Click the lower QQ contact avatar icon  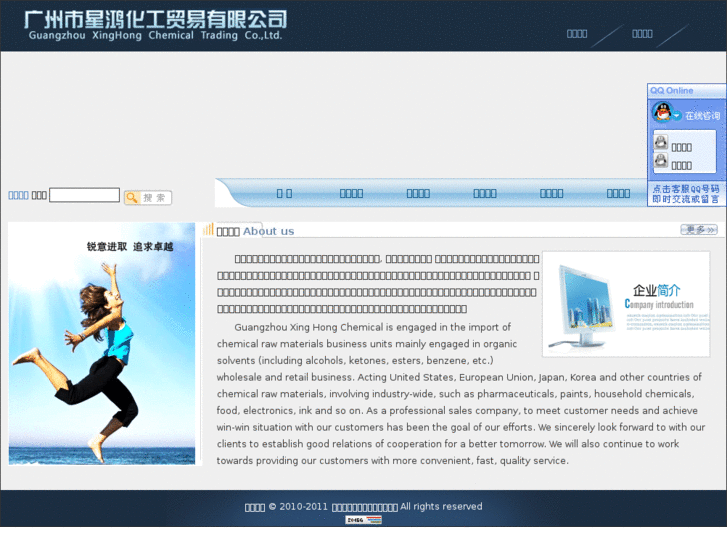click(x=661, y=160)
